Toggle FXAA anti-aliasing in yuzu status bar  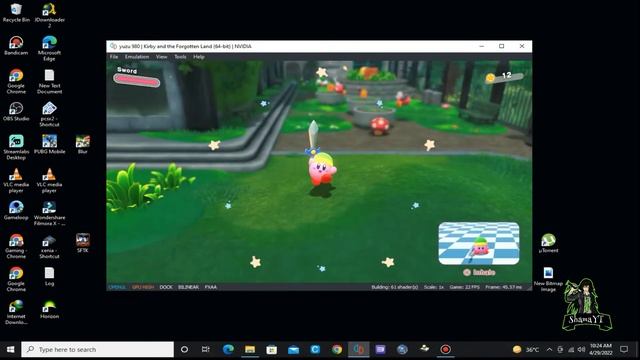click(x=211, y=287)
